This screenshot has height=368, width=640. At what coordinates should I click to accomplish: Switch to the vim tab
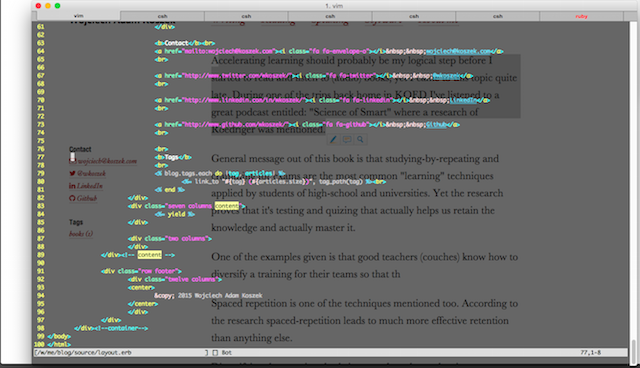pyautogui.click(x=79, y=16)
